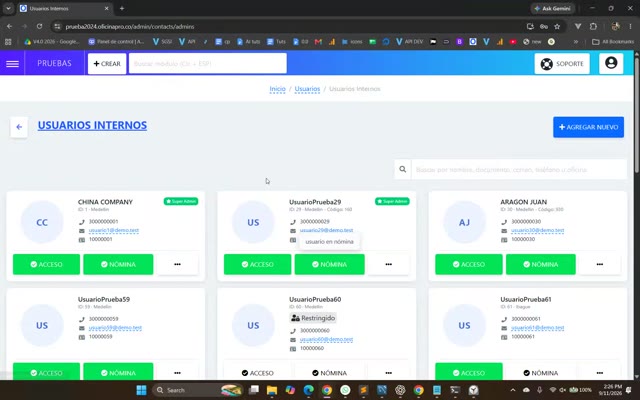Viewport: 640px width, 400px height.
Task: Reload the page
Action: coord(39,26)
